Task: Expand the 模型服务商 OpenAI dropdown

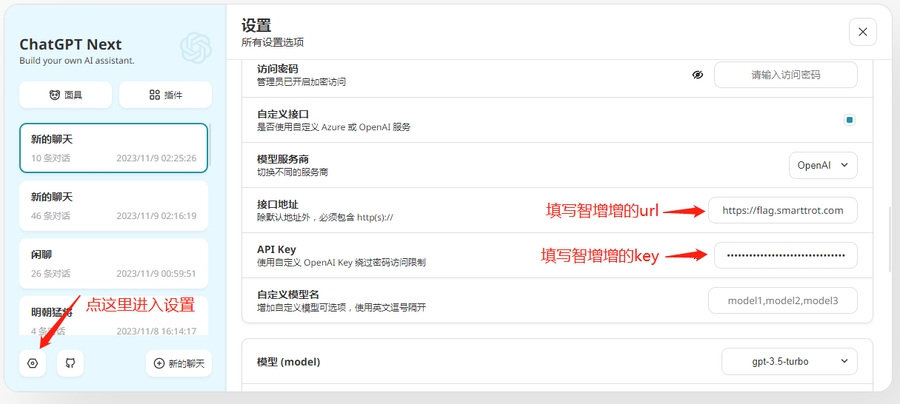Action: click(x=823, y=165)
